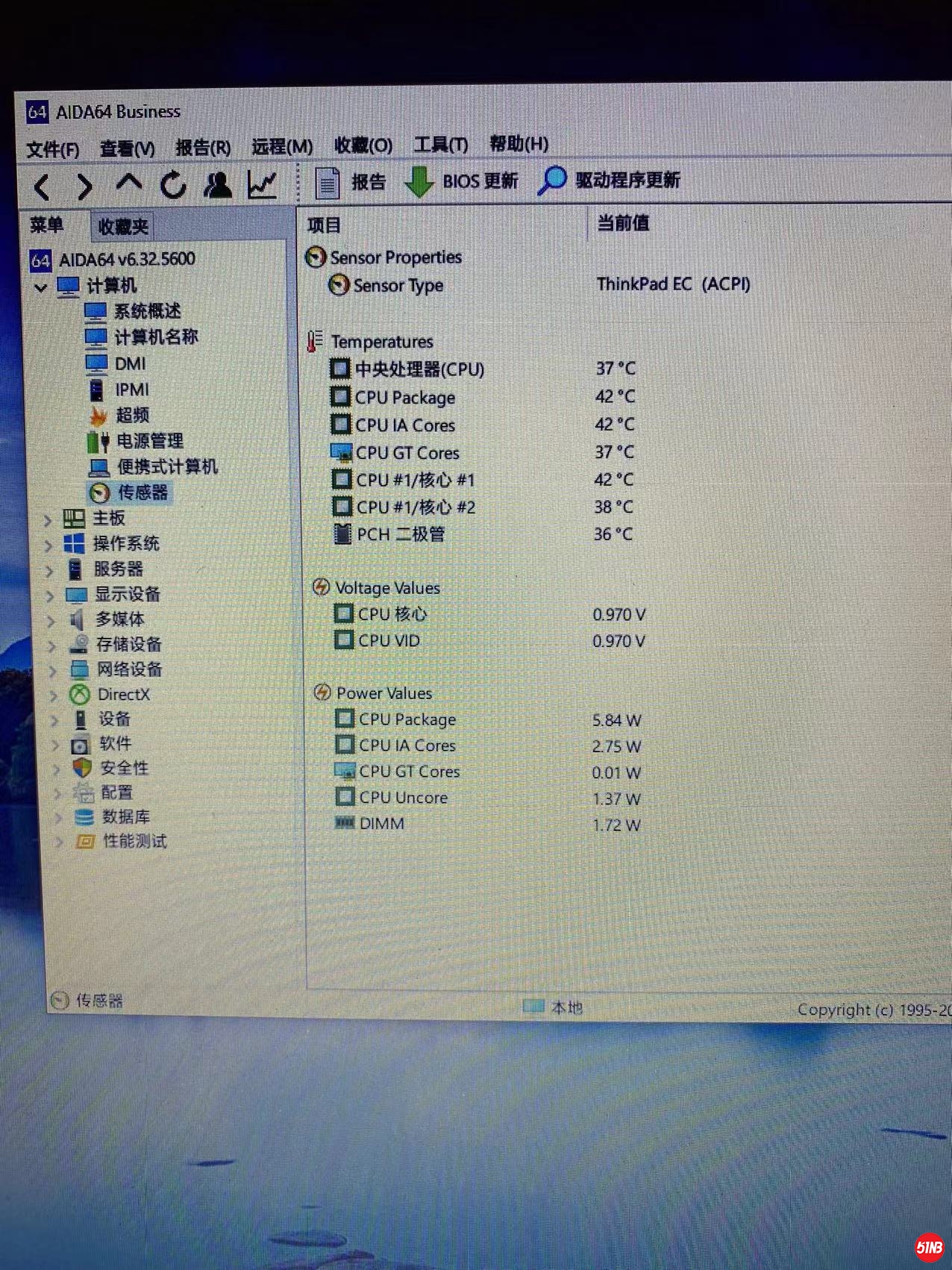952x1270 pixels.
Task: Refresh the sensor readings
Action: click(173, 184)
